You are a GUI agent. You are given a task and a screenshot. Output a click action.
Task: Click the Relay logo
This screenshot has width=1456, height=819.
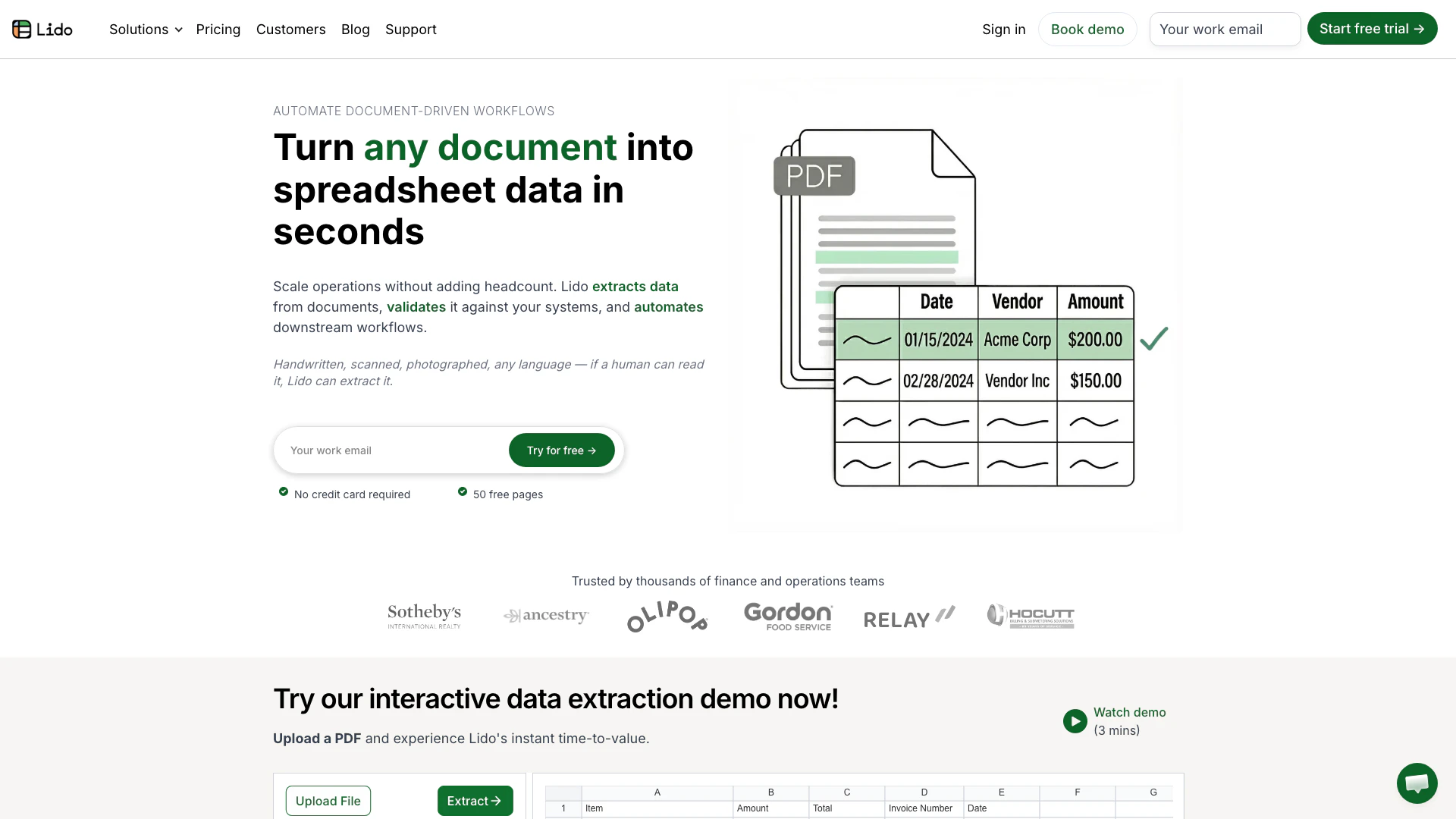tap(909, 617)
